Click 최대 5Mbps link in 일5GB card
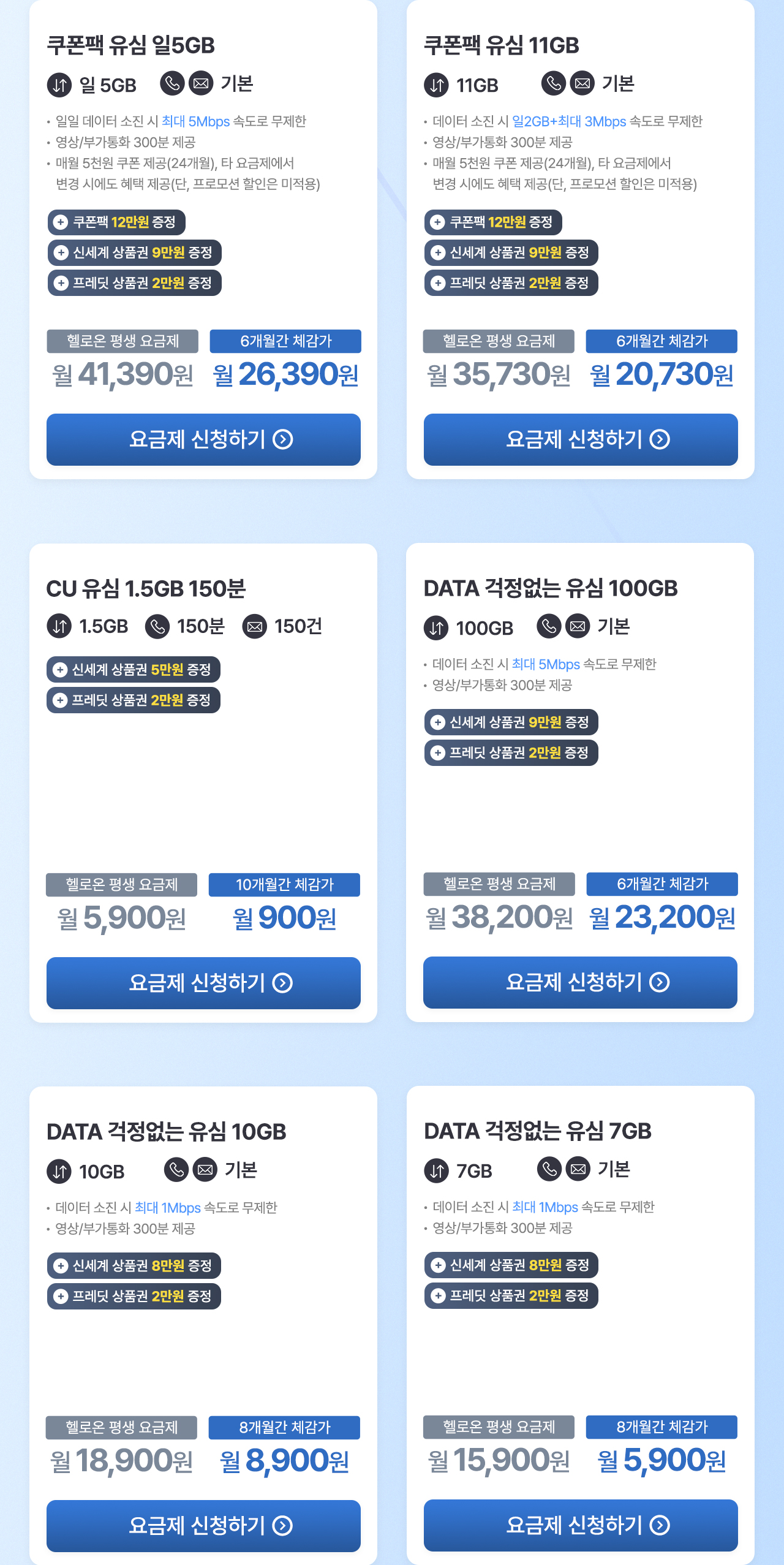This screenshot has height=1565, width=784. 195,121
